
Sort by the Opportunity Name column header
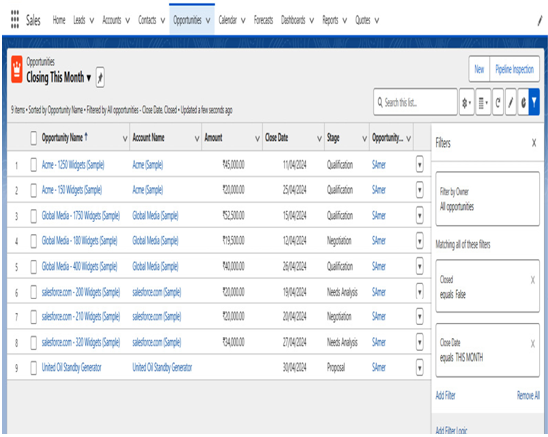tap(64, 137)
